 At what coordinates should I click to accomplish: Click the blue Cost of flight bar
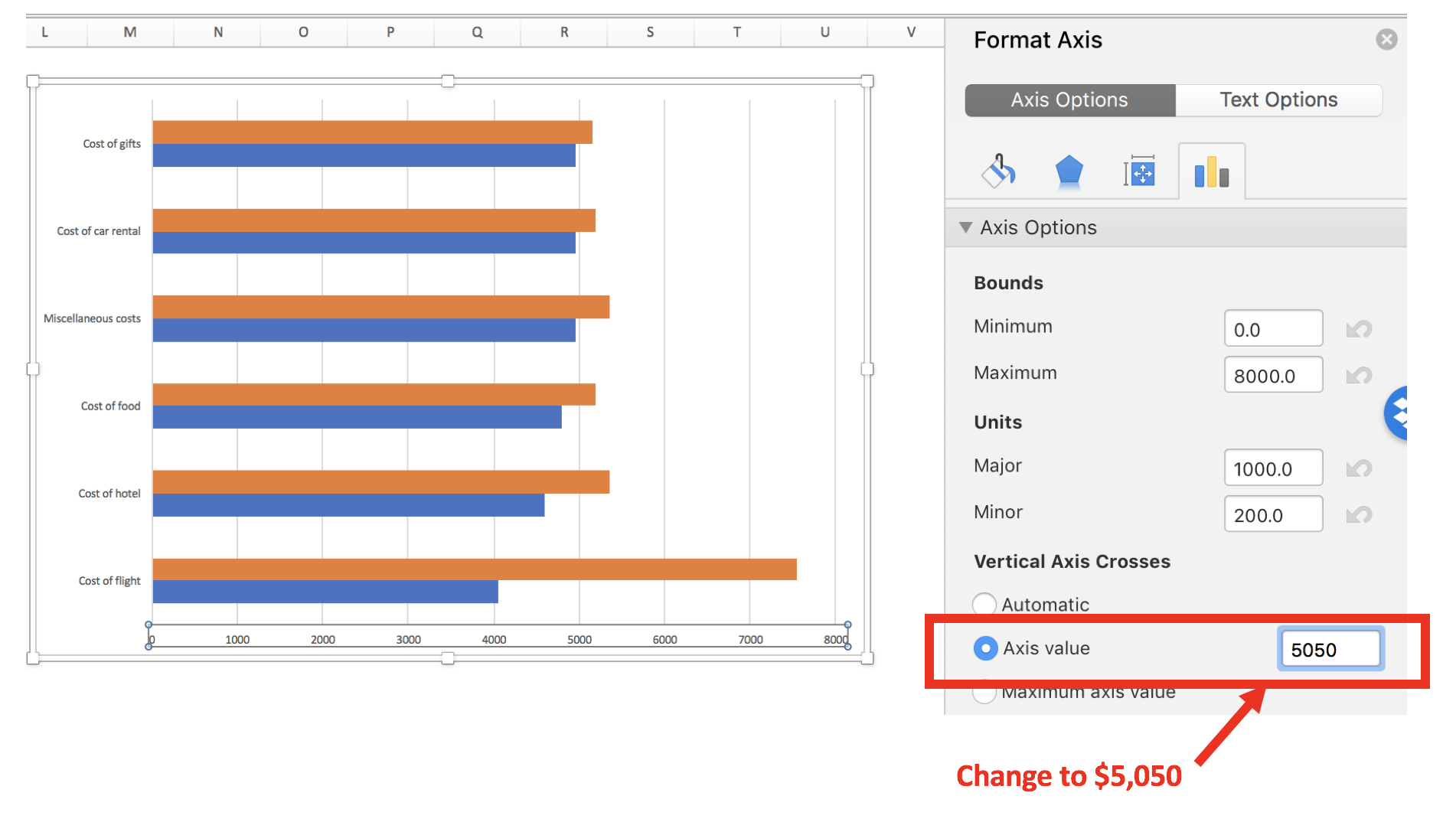[325, 592]
